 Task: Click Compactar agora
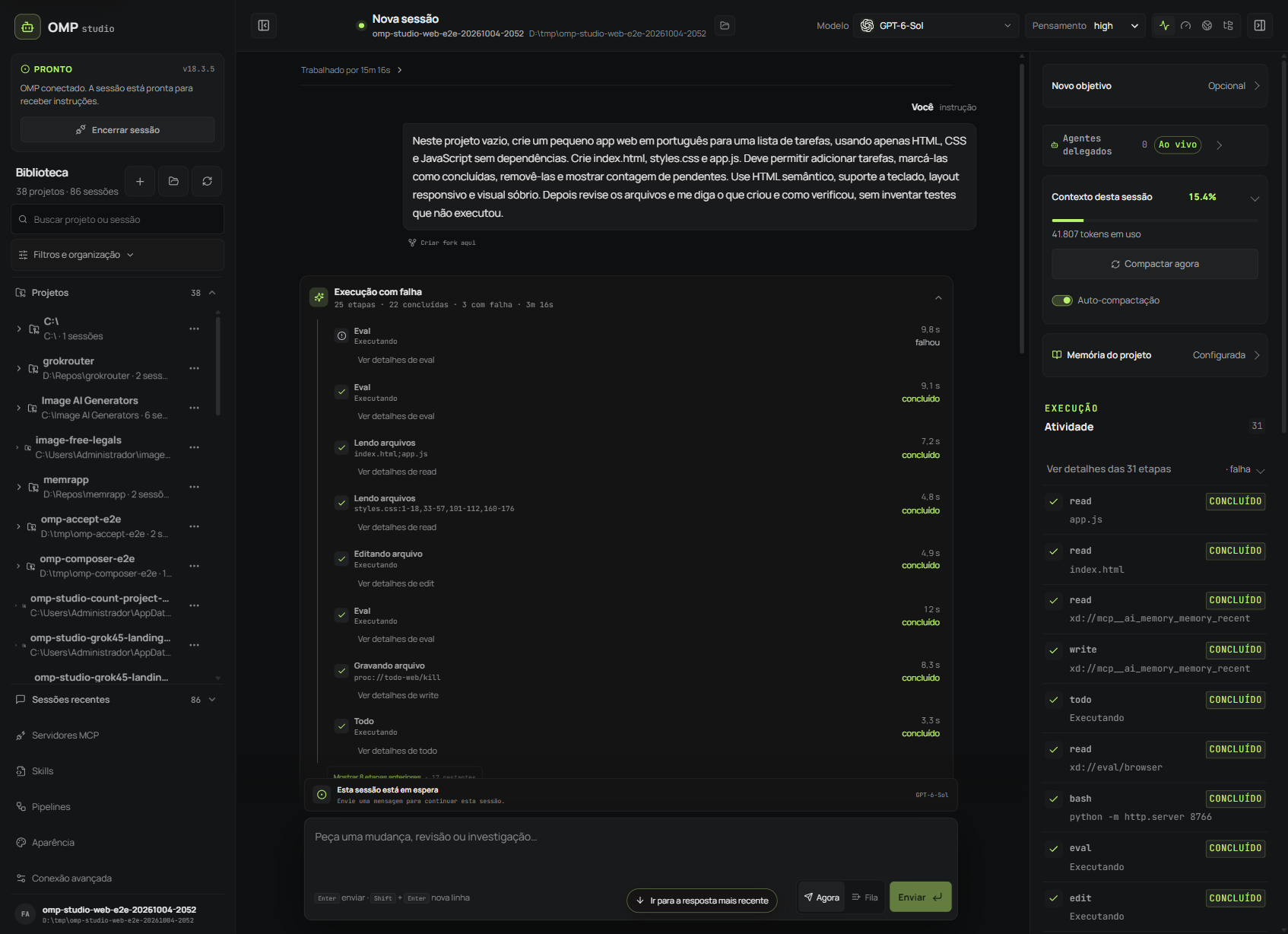click(1154, 264)
